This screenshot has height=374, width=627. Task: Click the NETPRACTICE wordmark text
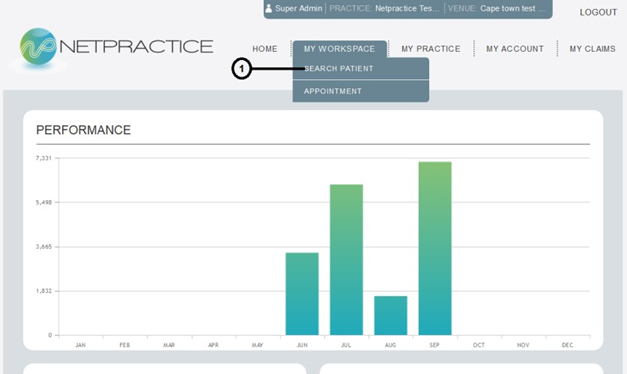(x=136, y=46)
